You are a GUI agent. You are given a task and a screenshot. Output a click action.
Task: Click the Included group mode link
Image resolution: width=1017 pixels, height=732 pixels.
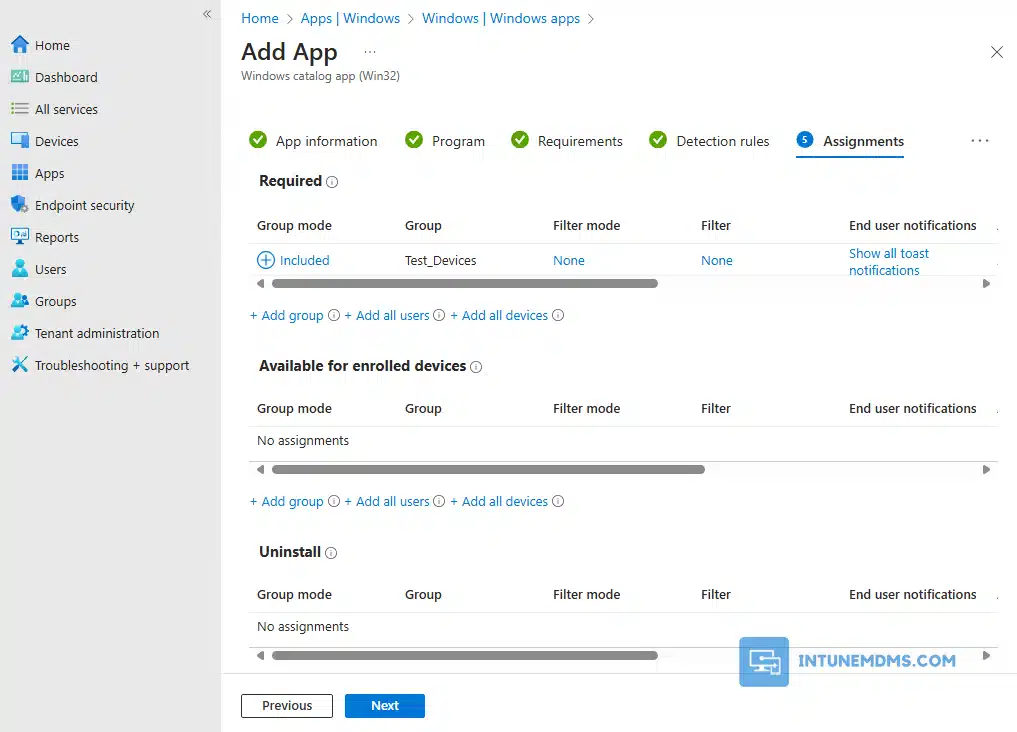305,260
